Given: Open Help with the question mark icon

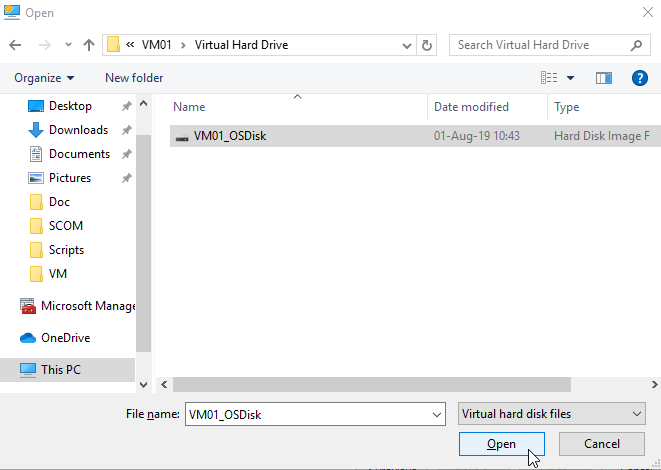Looking at the screenshot, I should (x=640, y=78).
